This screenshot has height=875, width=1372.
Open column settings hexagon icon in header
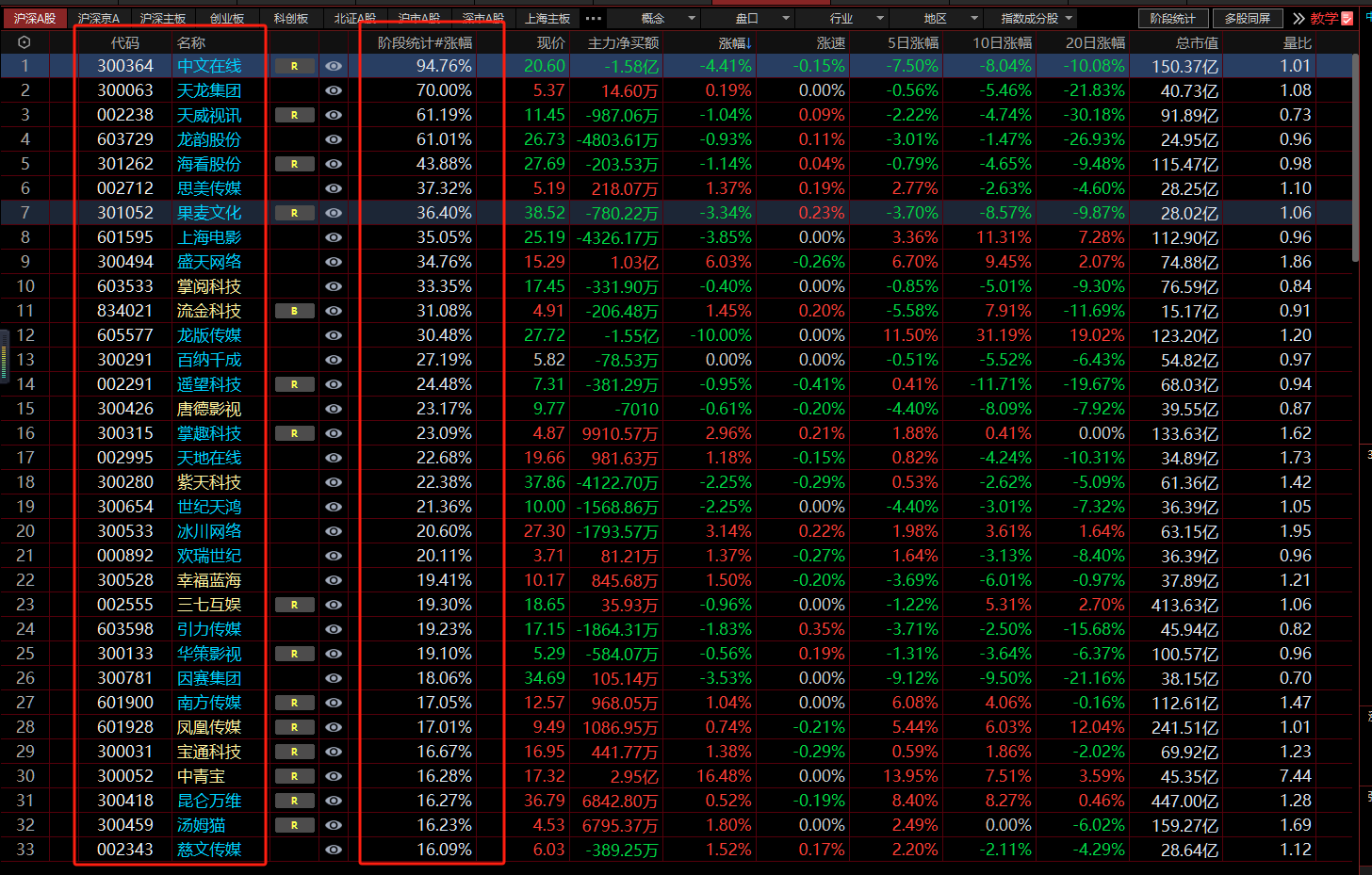pos(24,42)
